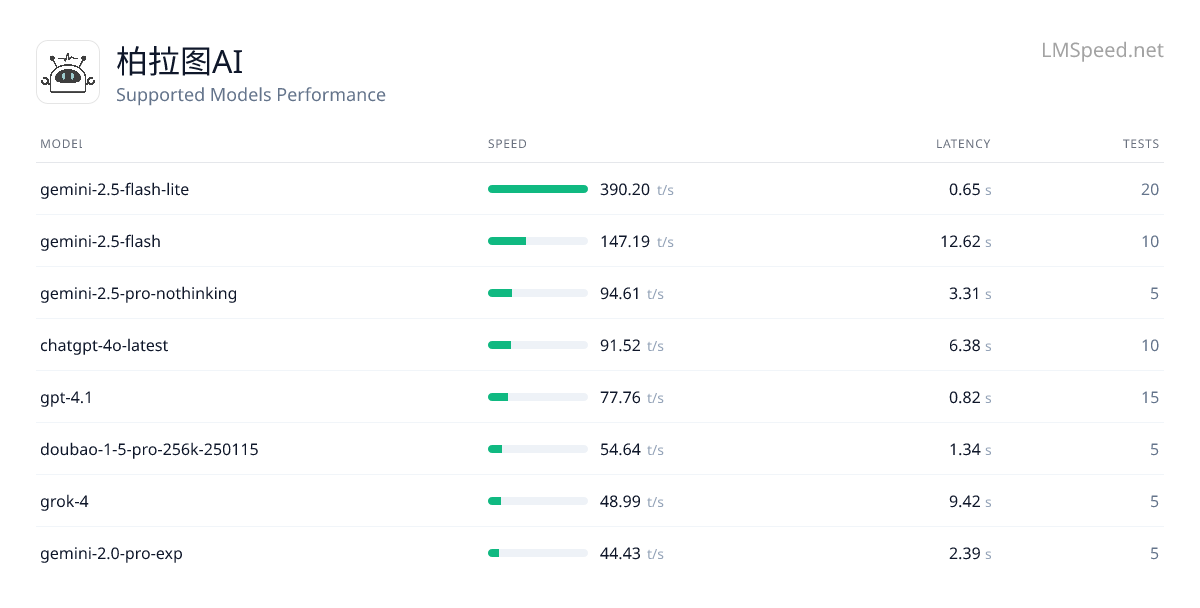Click the 0.65 s latency value
This screenshot has height=608, width=1200.
[x=970, y=189]
